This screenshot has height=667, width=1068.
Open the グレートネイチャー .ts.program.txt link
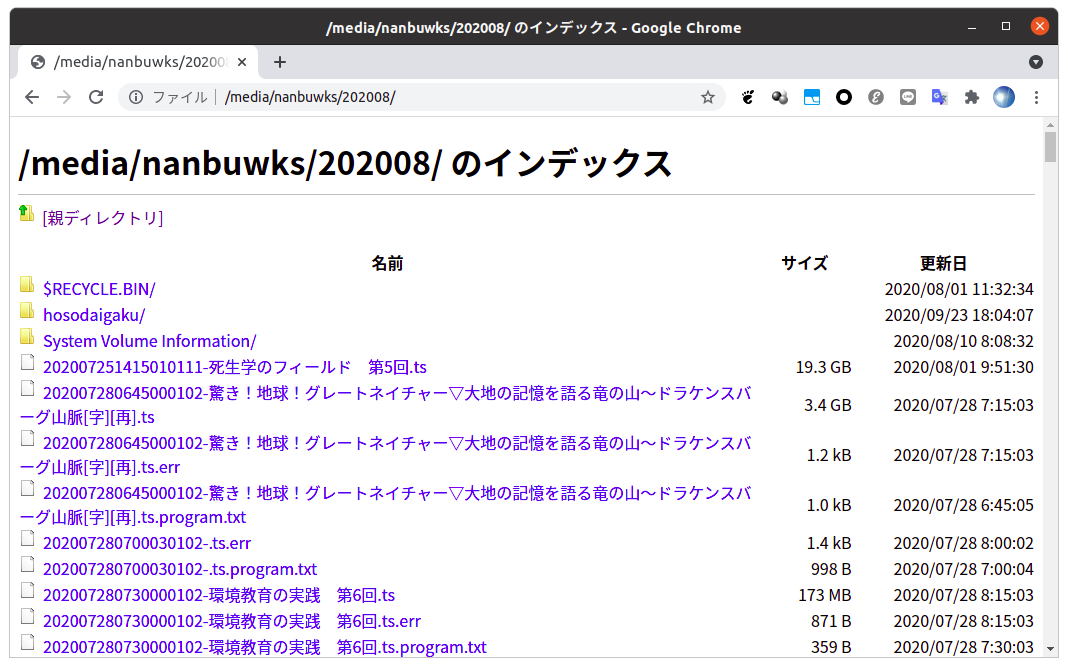385,505
